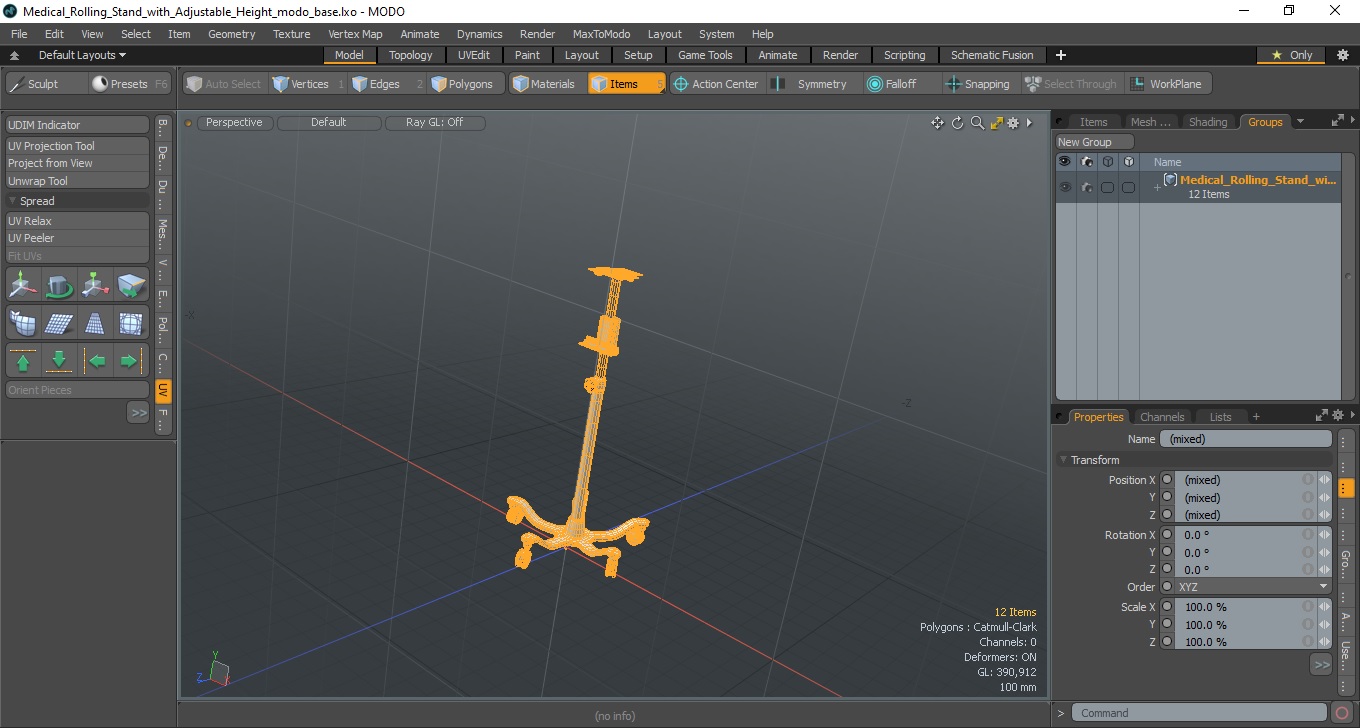Open the rotation Order XYZ dropdown

1253,587
